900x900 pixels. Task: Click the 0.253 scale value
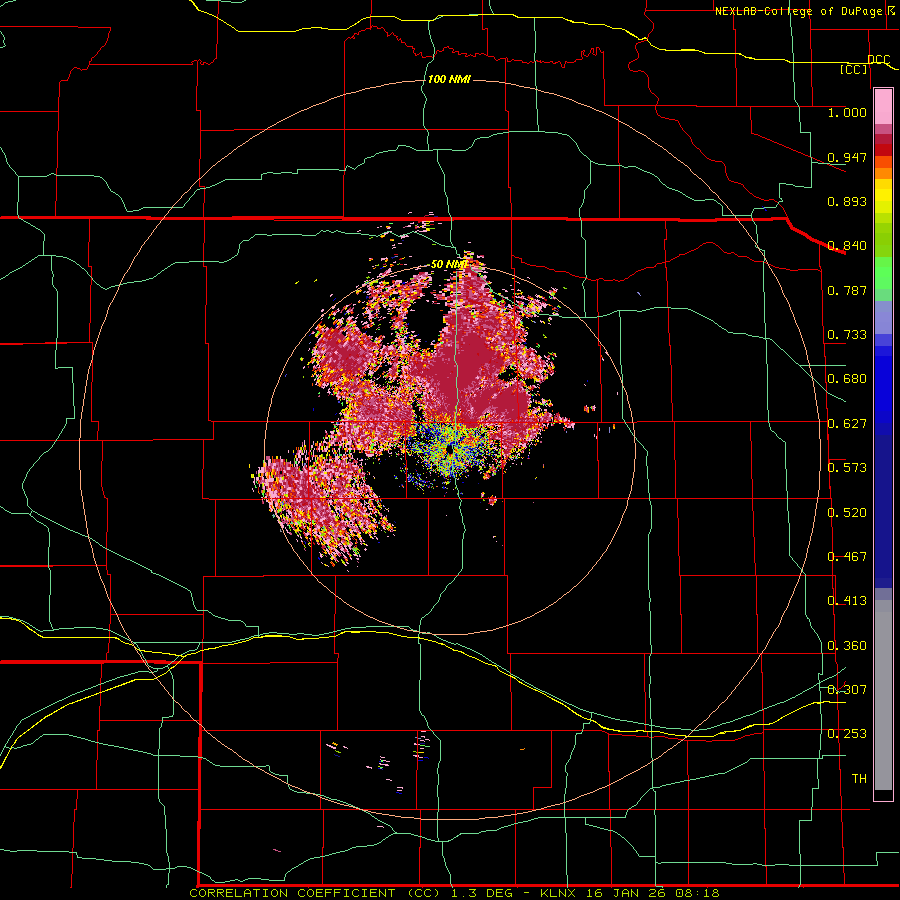pyautogui.click(x=847, y=734)
